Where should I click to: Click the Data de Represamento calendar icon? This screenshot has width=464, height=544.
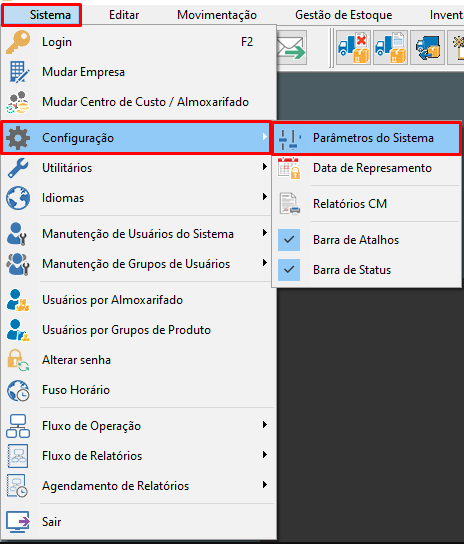(x=289, y=168)
